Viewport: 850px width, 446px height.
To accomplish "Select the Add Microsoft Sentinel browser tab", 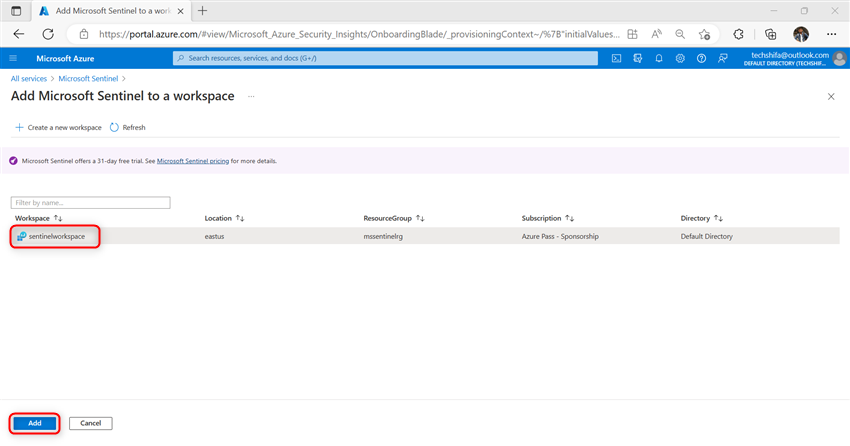I will 111,11.
